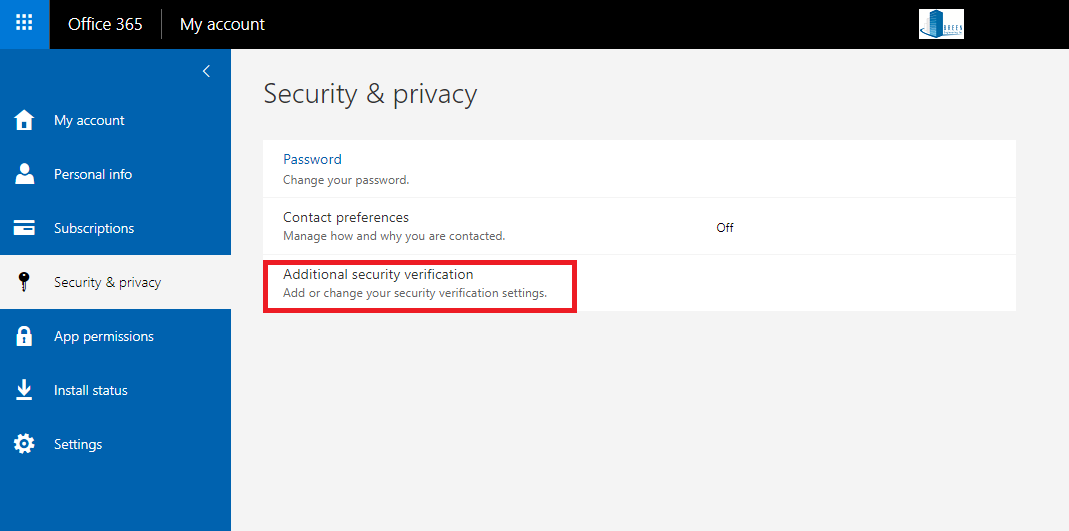
Task: Click the download arrow icon for Install status
Action: tap(24, 390)
